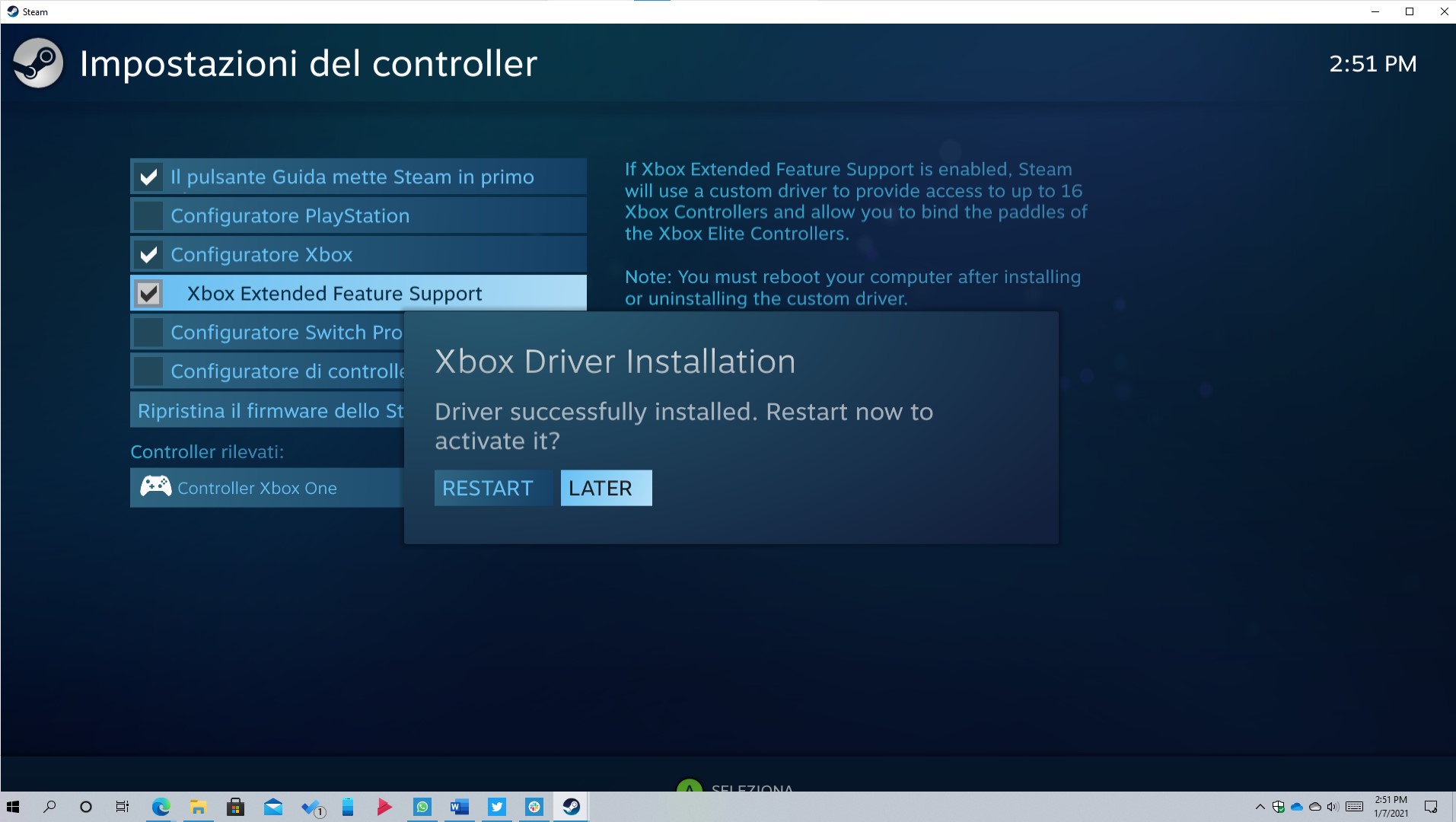Image resolution: width=1456 pixels, height=822 pixels.
Task: Click the Xbox One controller gamepad icon
Action: click(x=155, y=487)
